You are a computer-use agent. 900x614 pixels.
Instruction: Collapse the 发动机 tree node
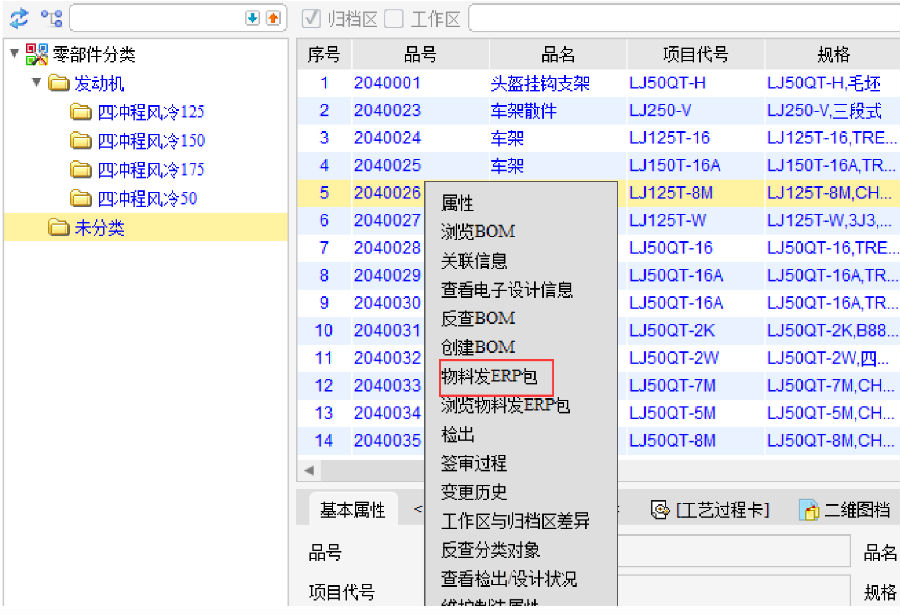(37, 82)
